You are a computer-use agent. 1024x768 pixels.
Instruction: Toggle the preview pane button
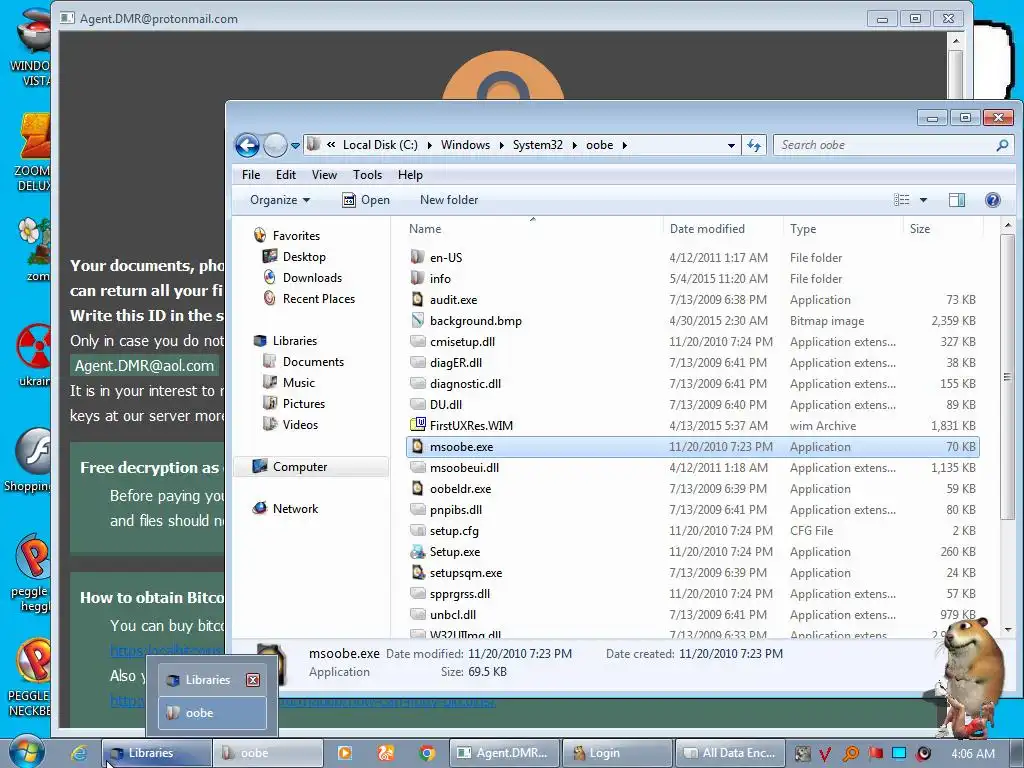click(x=957, y=200)
